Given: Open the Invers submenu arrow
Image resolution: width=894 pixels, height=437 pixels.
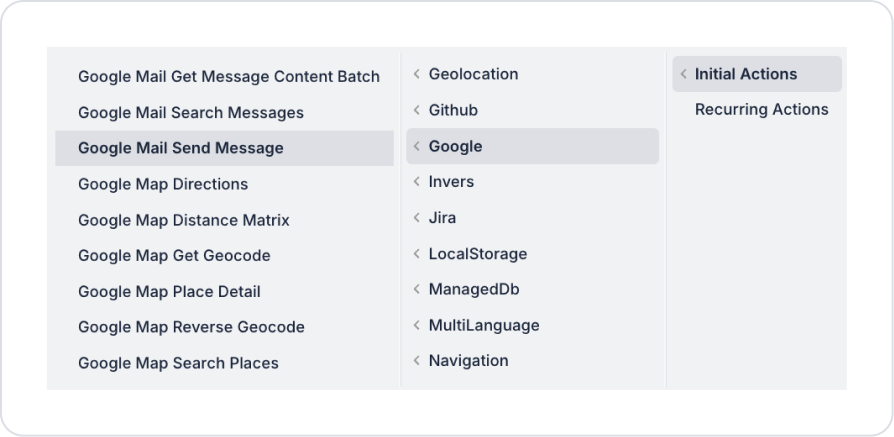Looking at the screenshot, I should tap(417, 182).
